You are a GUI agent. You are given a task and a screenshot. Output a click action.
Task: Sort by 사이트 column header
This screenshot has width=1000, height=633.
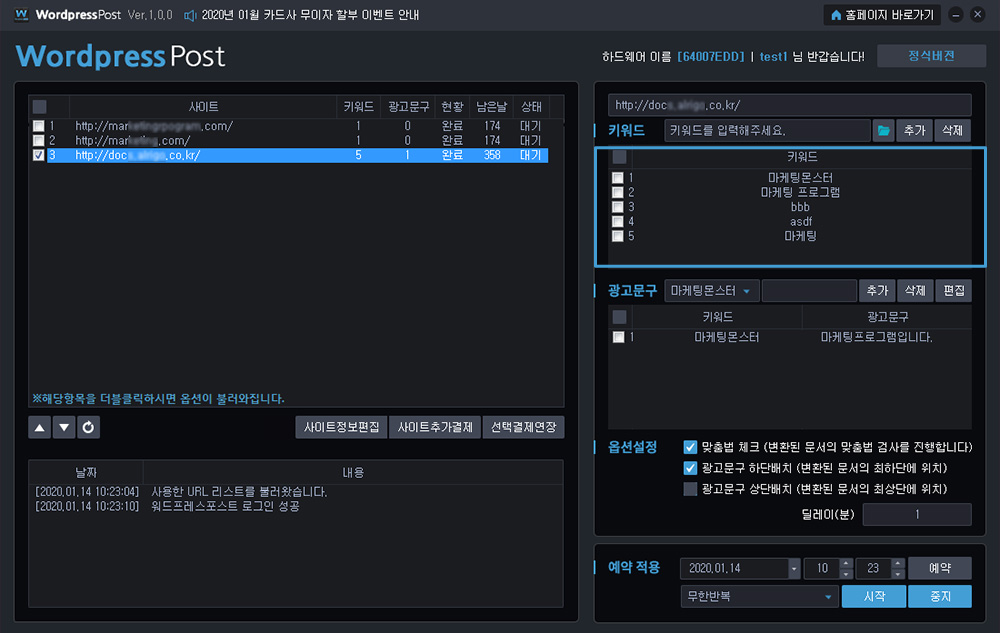pos(203,106)
